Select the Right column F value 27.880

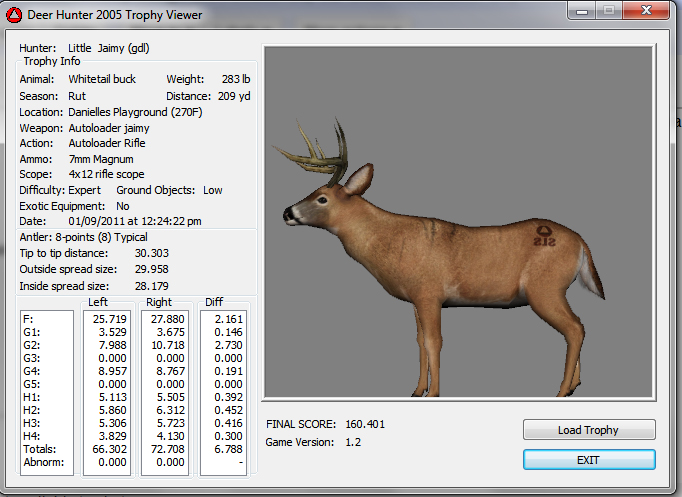click(165, 318)
